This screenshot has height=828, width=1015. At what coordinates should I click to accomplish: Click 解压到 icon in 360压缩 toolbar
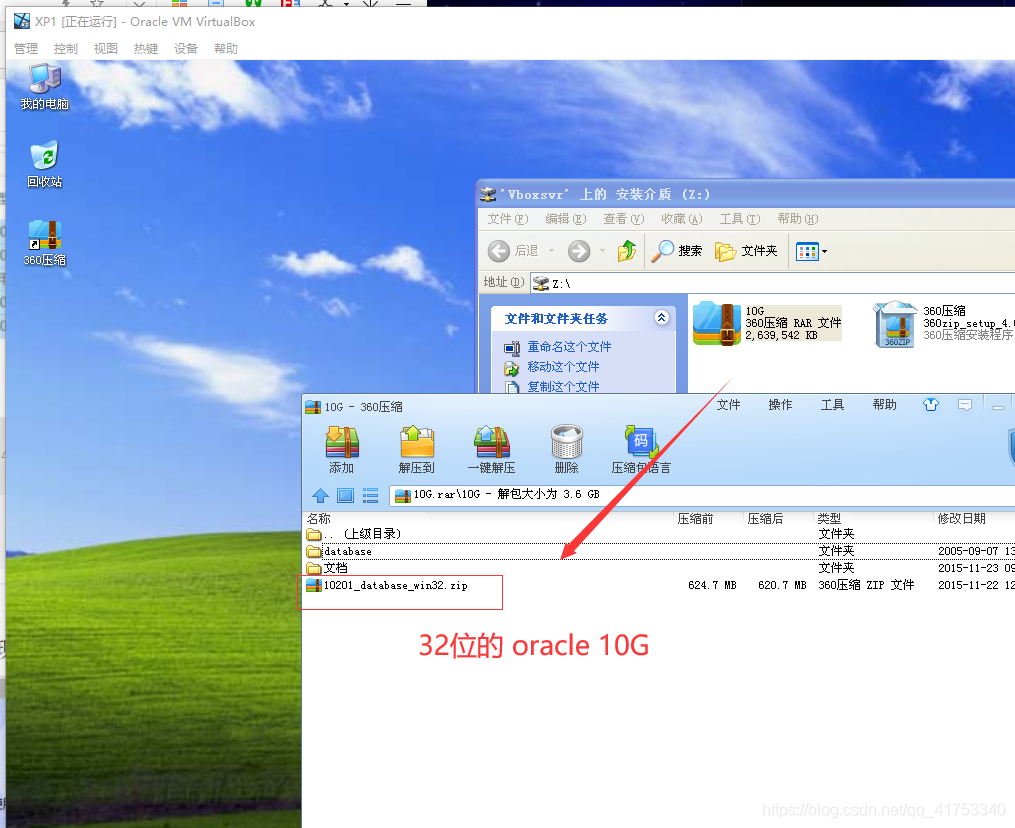(x=416, y=449)
